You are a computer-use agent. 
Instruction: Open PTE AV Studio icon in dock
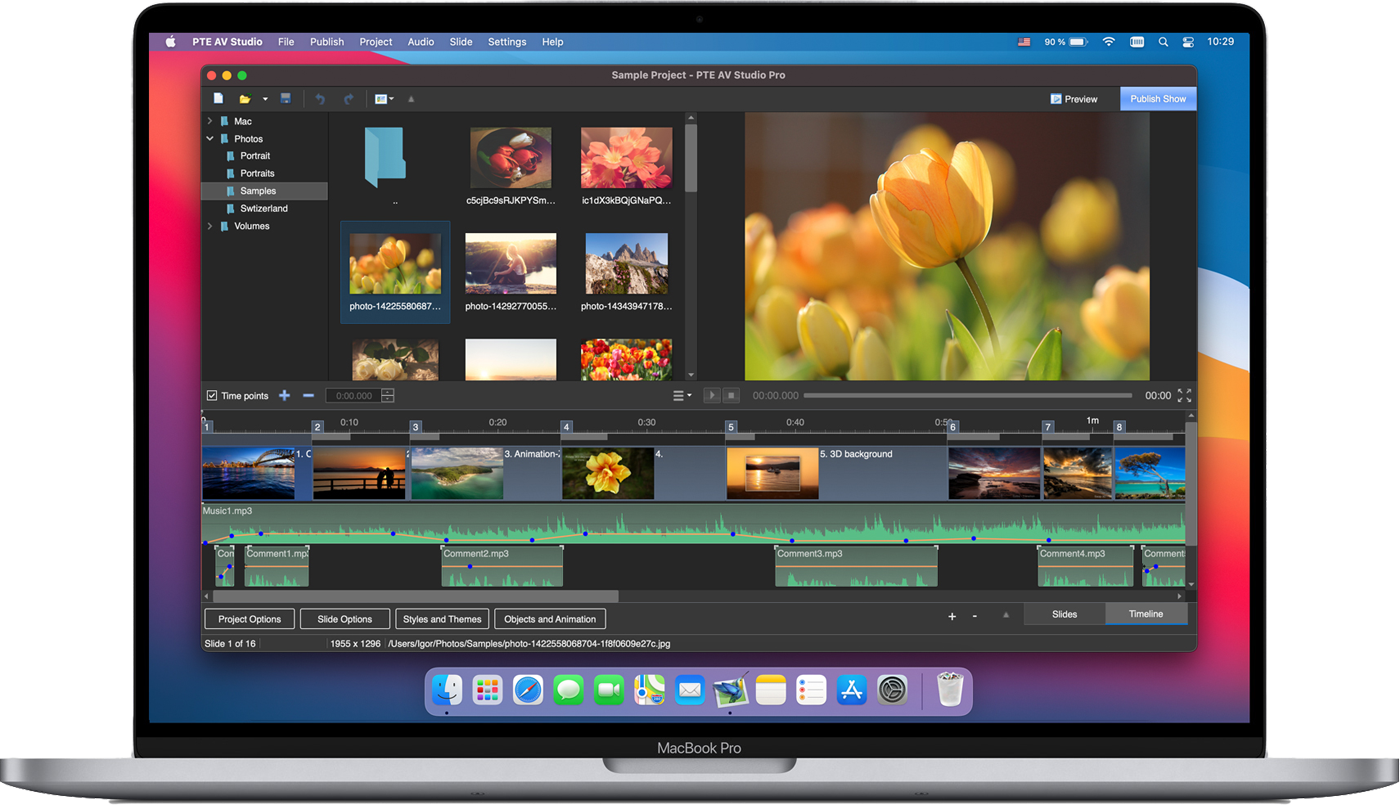tap(730, 690)
